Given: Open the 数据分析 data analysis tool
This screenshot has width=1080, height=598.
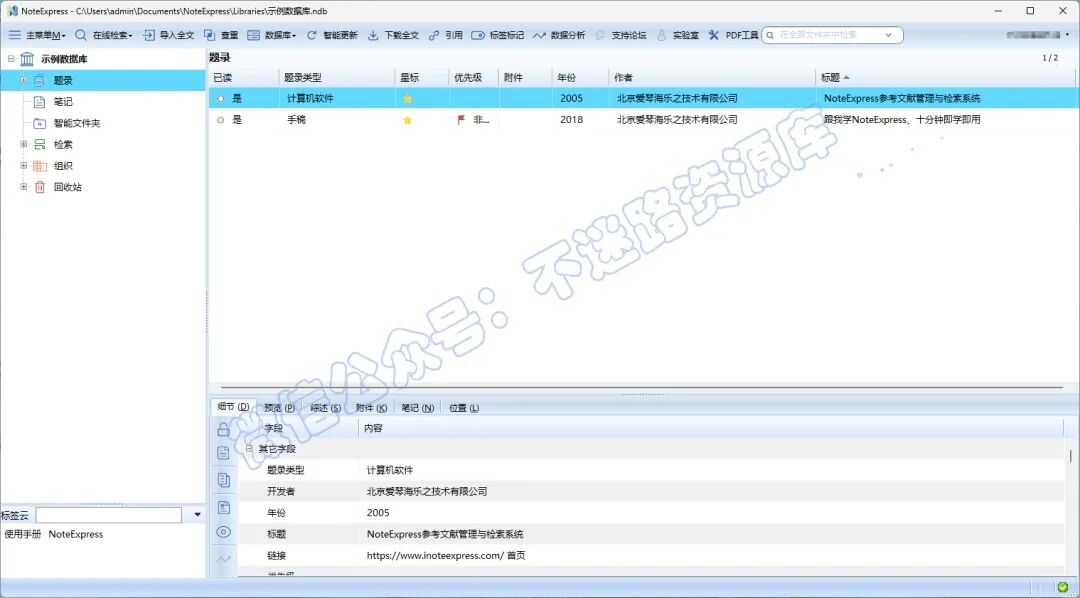Looking at the screenshot, I should click(x=559, y=35).
